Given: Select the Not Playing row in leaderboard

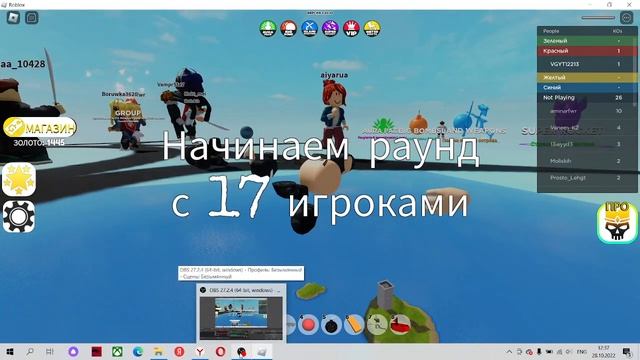Looking at the screenshot, I should [587, 98].
